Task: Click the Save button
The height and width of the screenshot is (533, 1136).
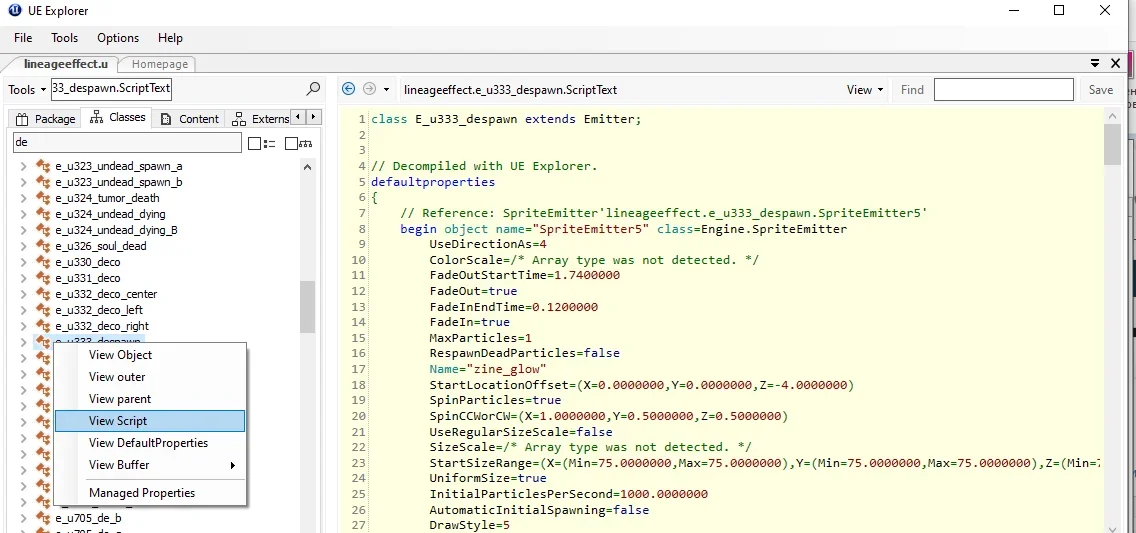Action: pyautogui.click(x=1100, y=90)
